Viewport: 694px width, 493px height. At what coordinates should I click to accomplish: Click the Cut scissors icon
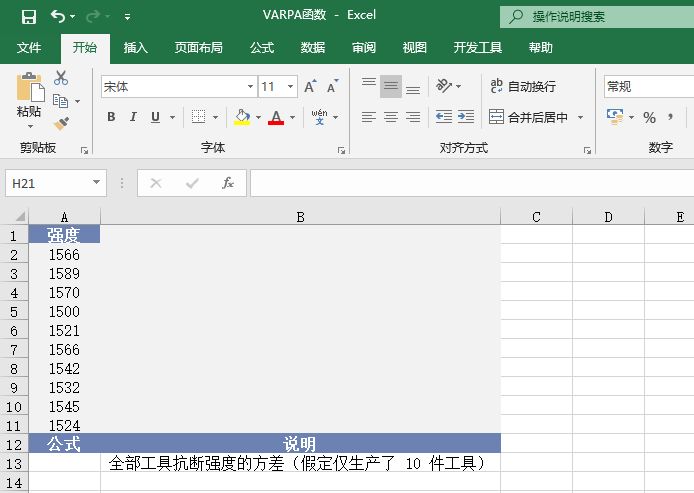pos(61,78)
